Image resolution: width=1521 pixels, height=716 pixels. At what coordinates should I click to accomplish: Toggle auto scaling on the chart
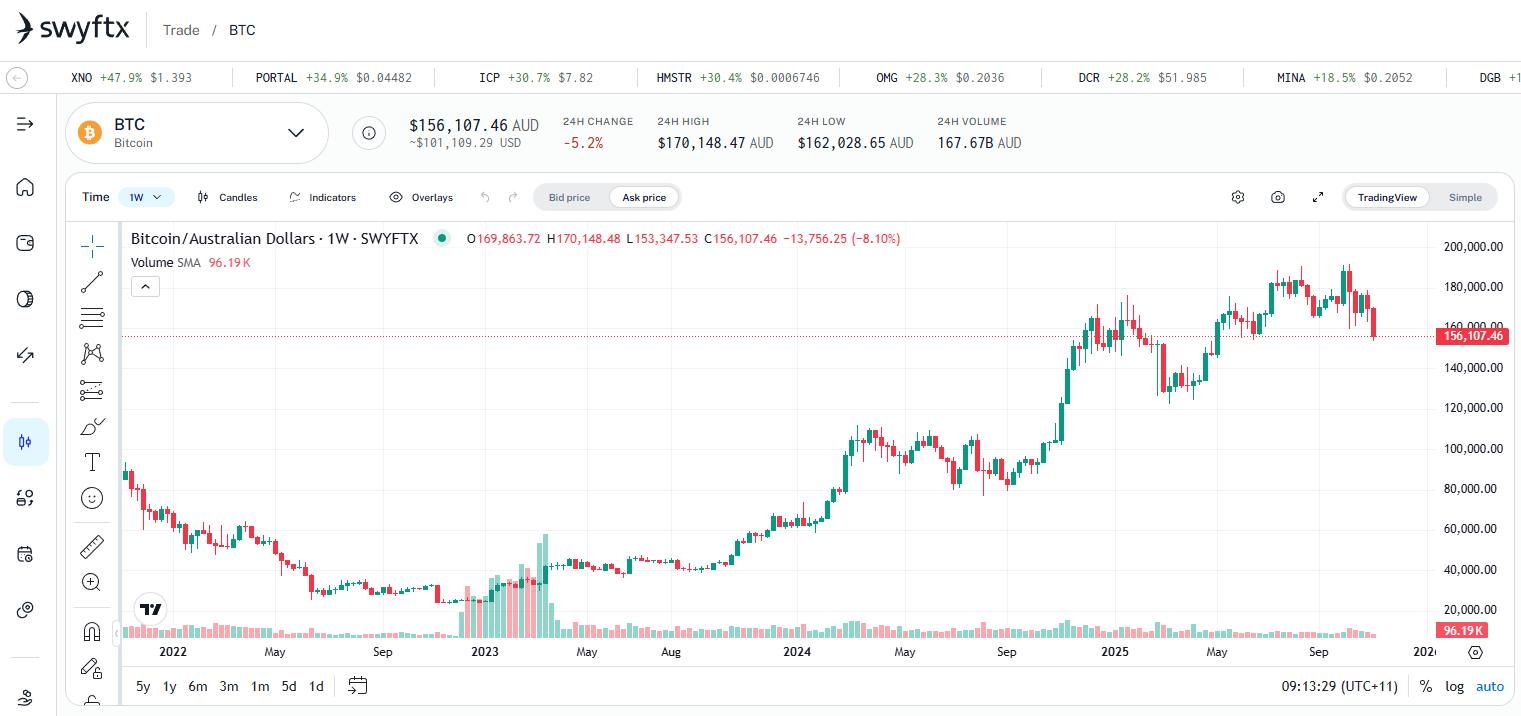(x=1490, y=686)
